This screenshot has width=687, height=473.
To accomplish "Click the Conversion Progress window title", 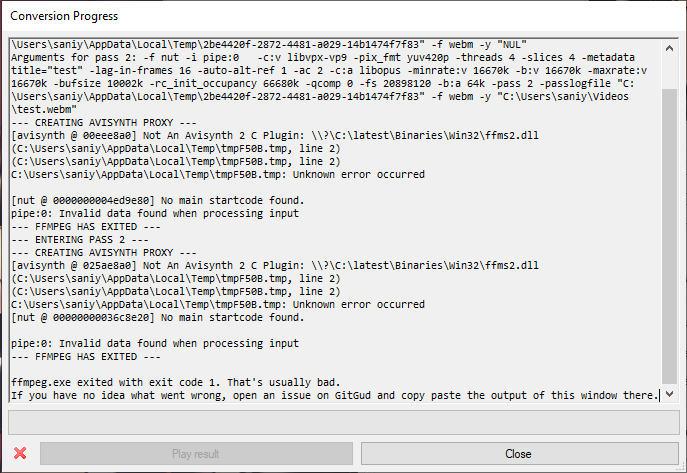I will point(64,16).
